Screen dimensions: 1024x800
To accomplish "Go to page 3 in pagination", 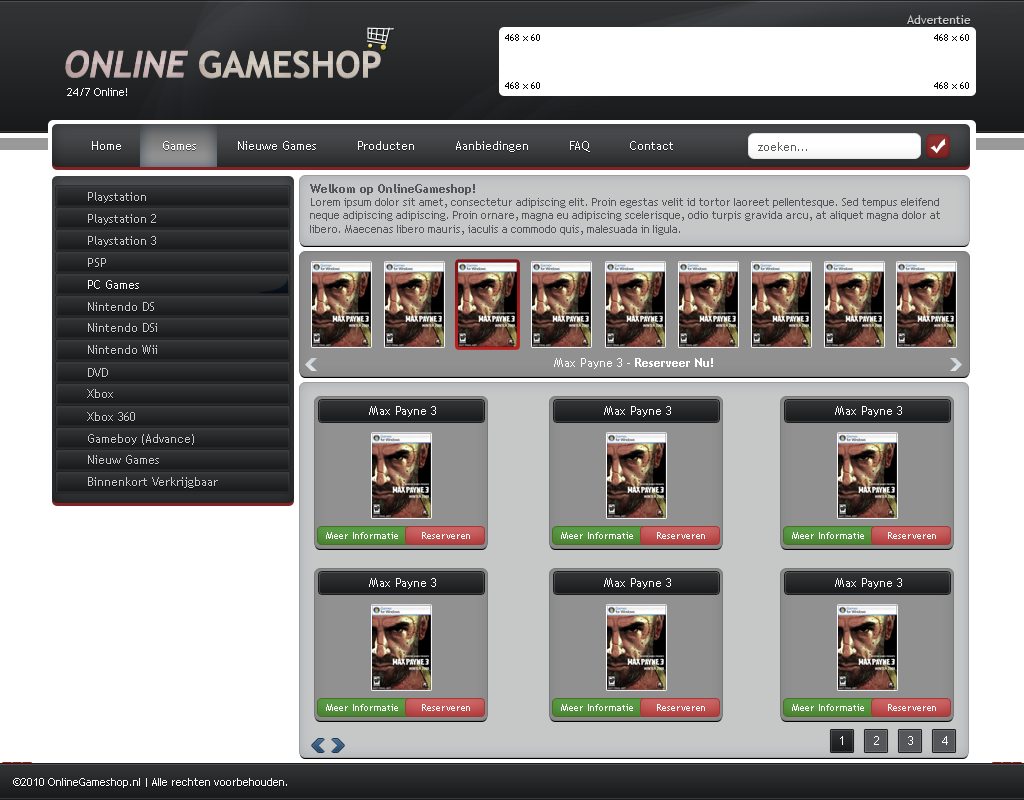I will [x=910, y=741].
